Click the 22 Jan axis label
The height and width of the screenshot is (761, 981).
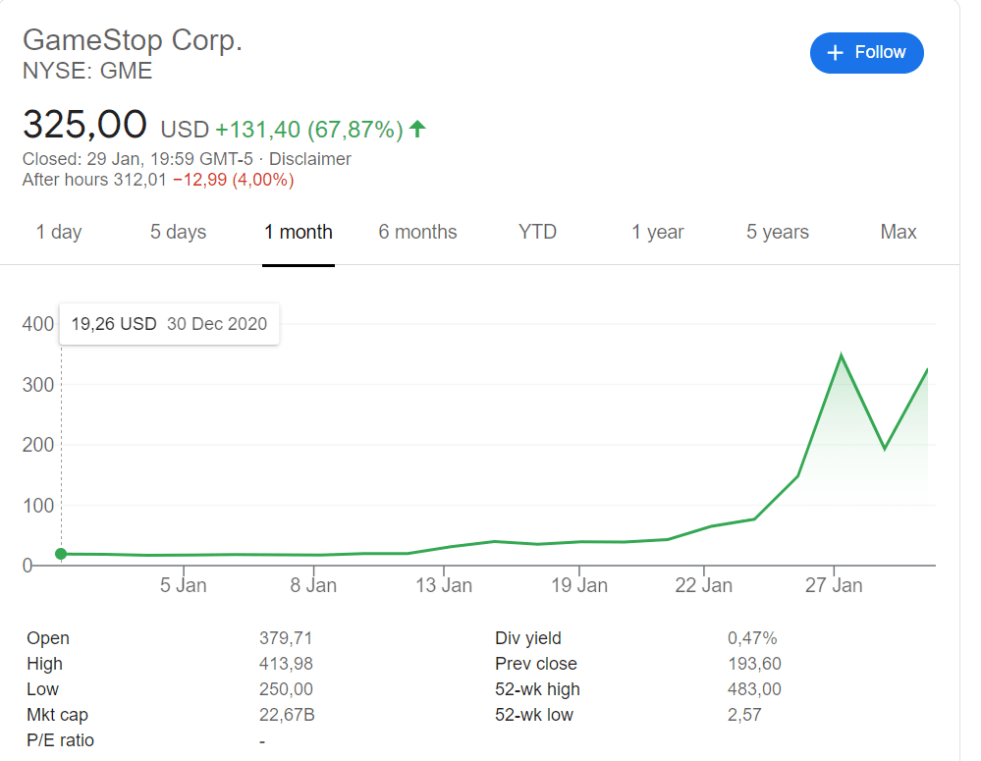point(704,585)
